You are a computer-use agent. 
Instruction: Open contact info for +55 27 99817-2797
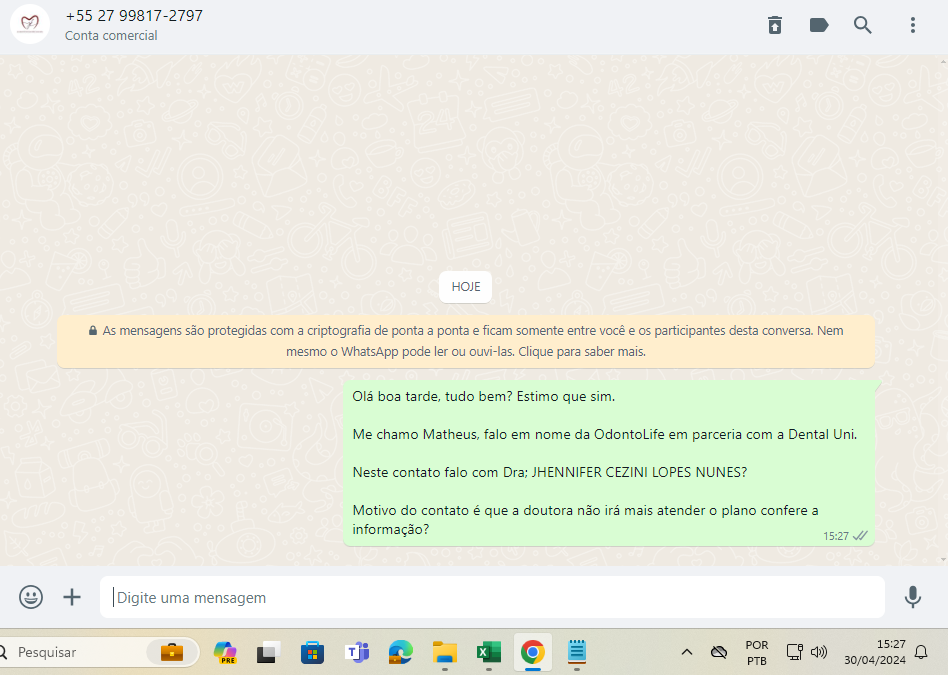134,16
